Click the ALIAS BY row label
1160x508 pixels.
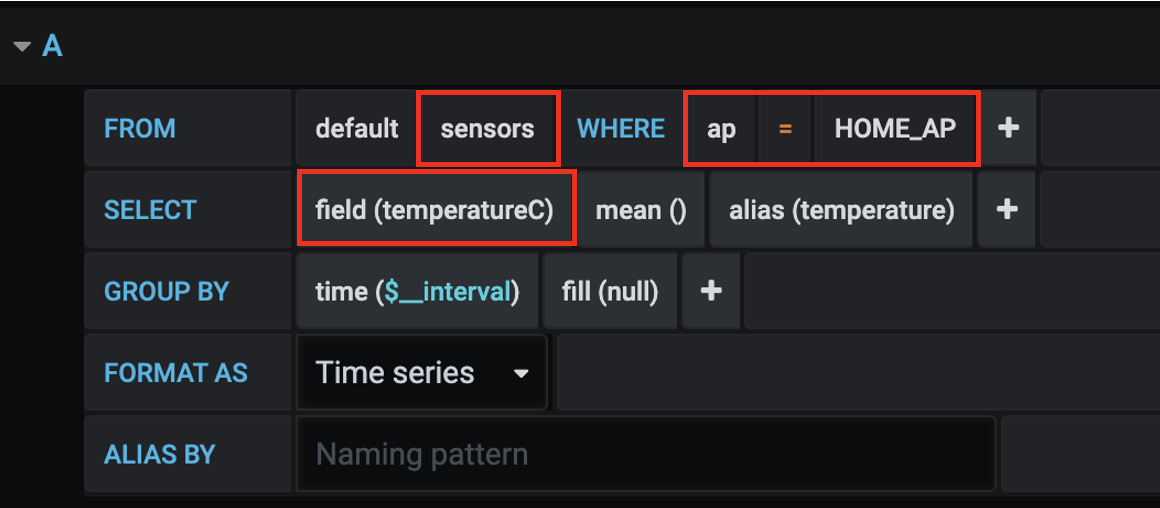159,455
